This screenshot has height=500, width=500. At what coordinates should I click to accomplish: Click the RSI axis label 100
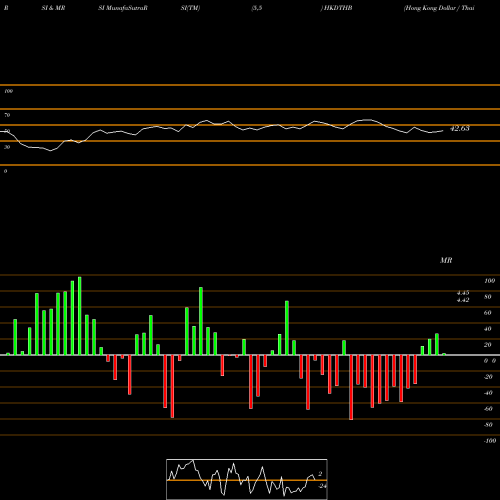[x=8, y=91]
